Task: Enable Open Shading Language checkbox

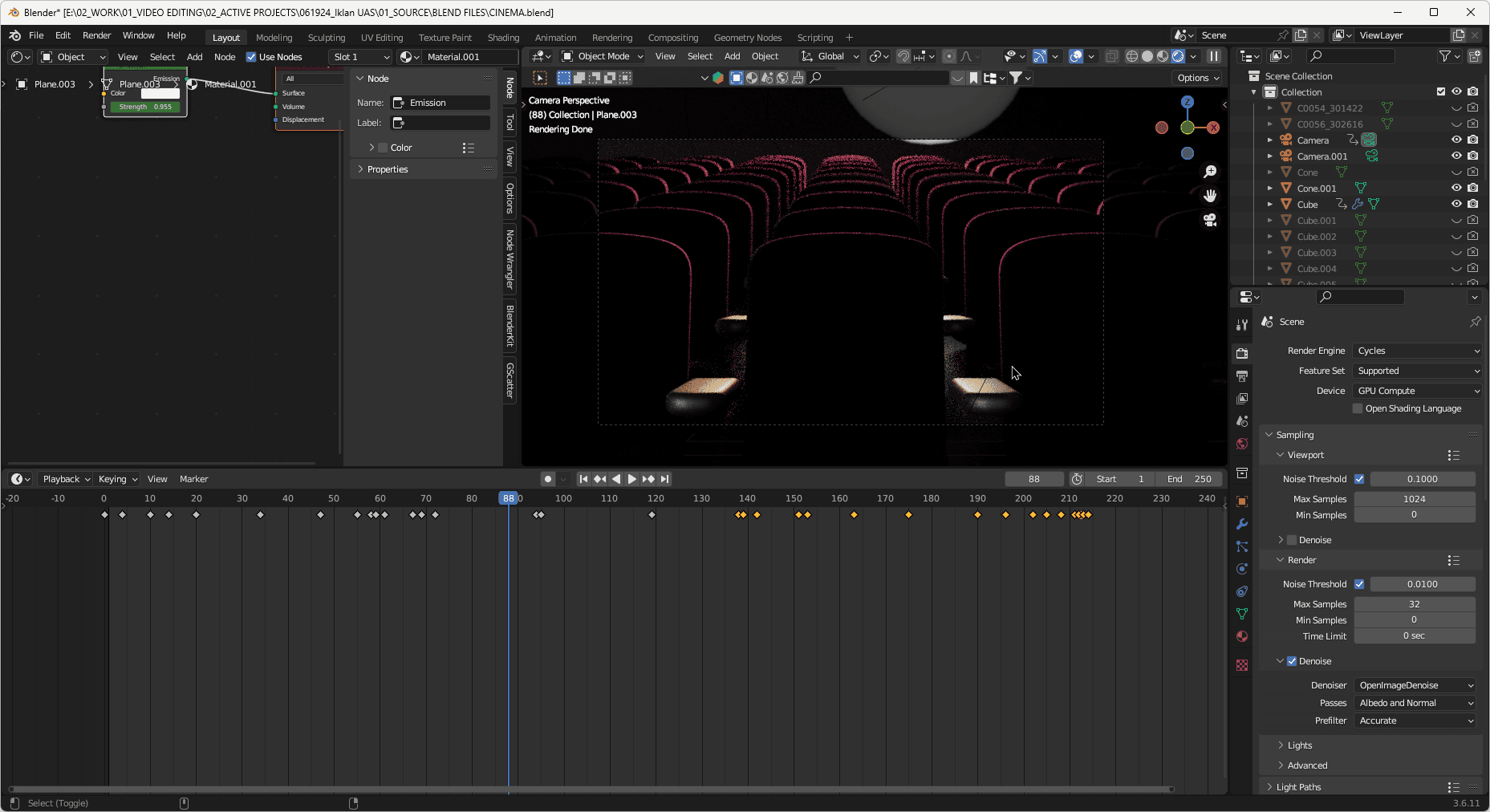Action: (1358, 408)
